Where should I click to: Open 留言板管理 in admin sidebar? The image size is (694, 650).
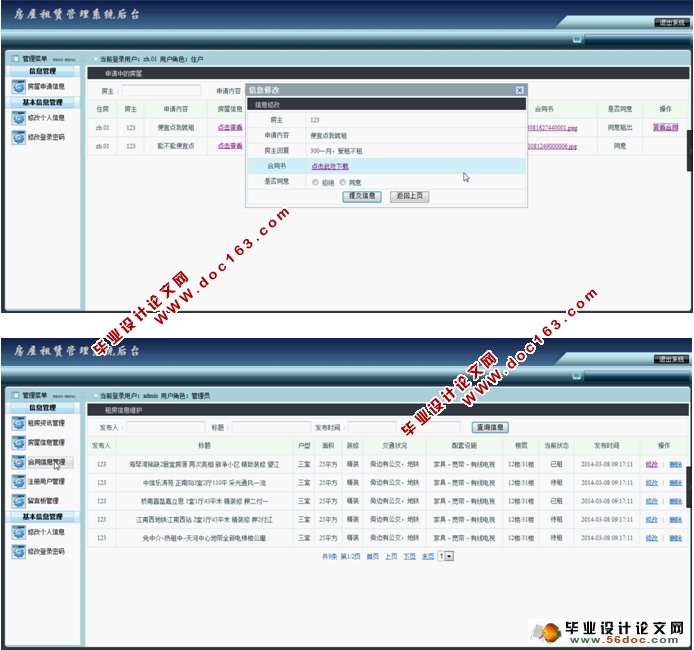tap(43, 501)
